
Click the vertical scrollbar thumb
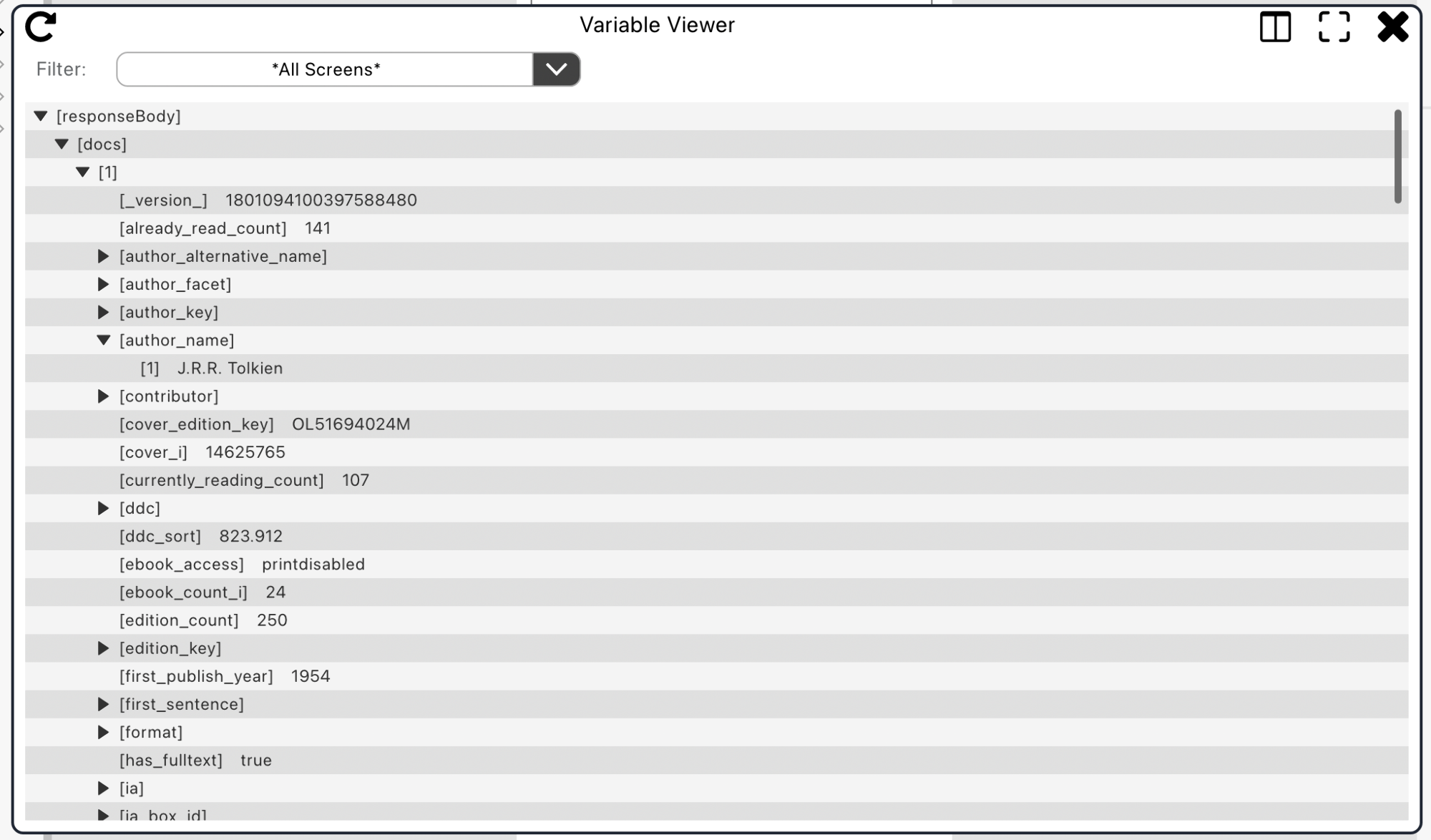(x=1397, y=156)
